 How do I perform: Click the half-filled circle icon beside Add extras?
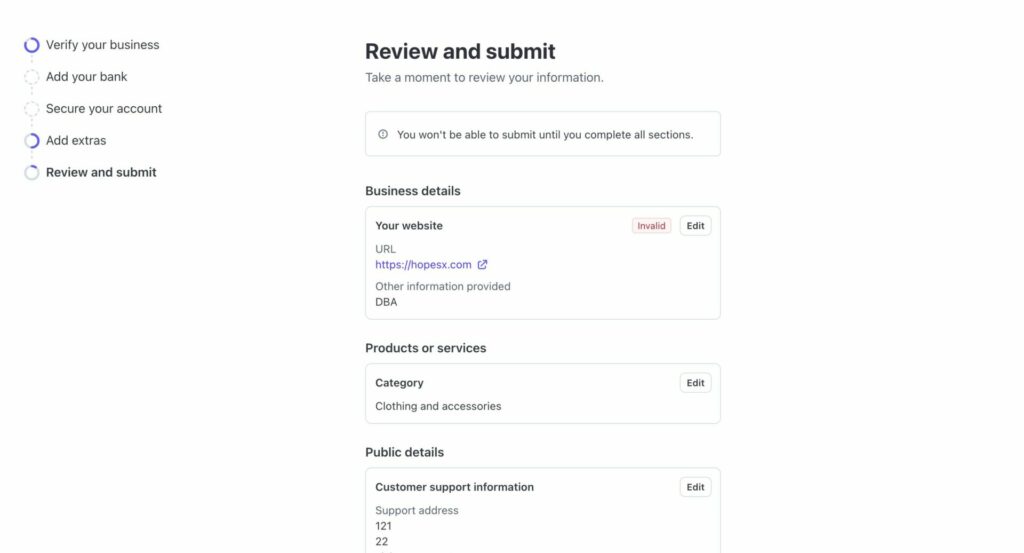32,141
